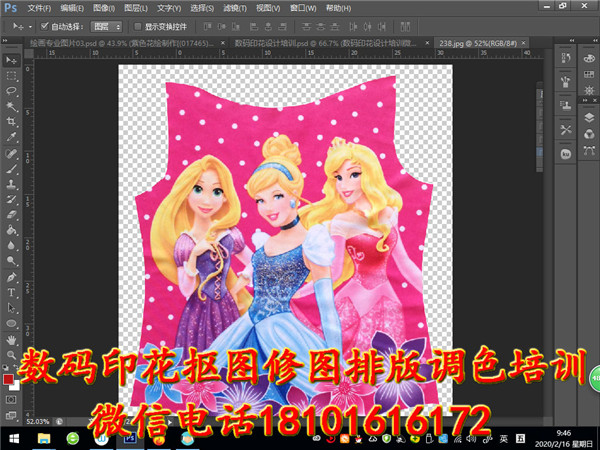Open the 图层 auto-select target dropdown
Screen dimensions: 600x450
tap(106, 26)
